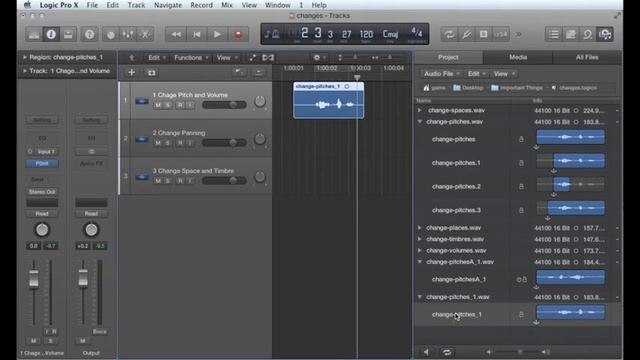The width and height of the screenshot is (640, 360).
Task: Expand change-spaces.wav disclosure triangle
Action: (420, 110)
